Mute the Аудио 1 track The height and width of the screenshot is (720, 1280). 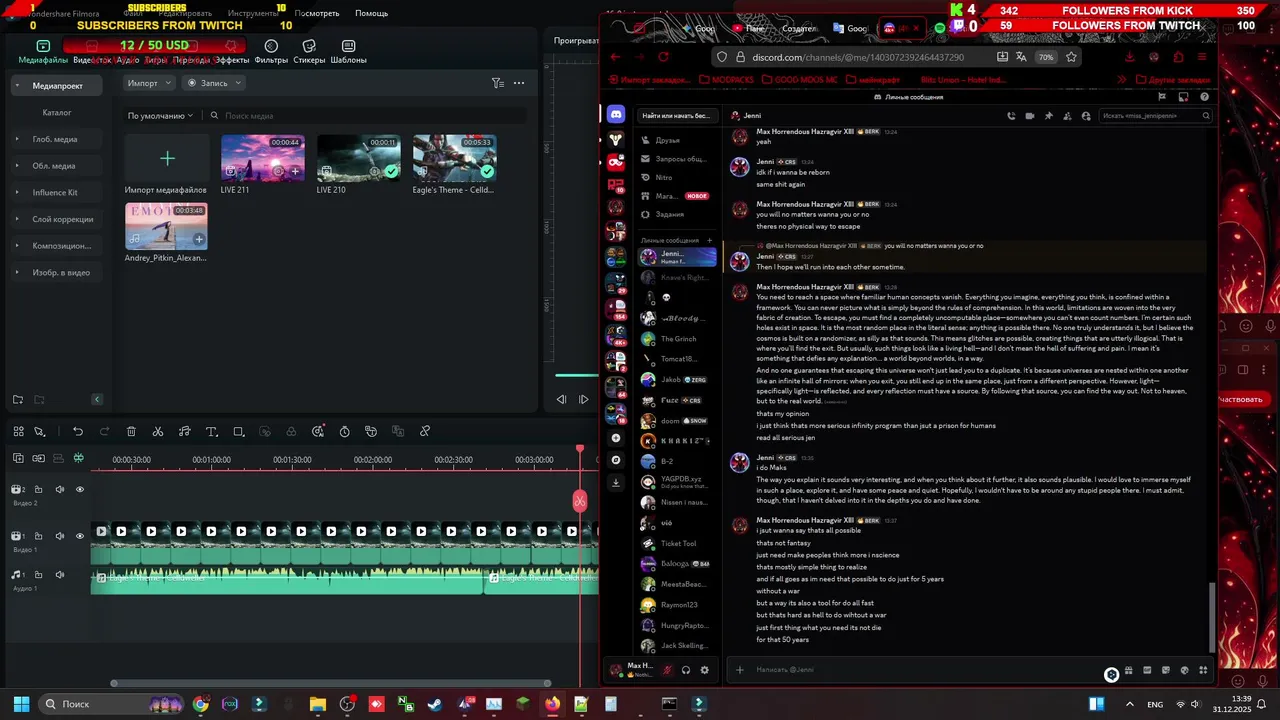point(60,575)
